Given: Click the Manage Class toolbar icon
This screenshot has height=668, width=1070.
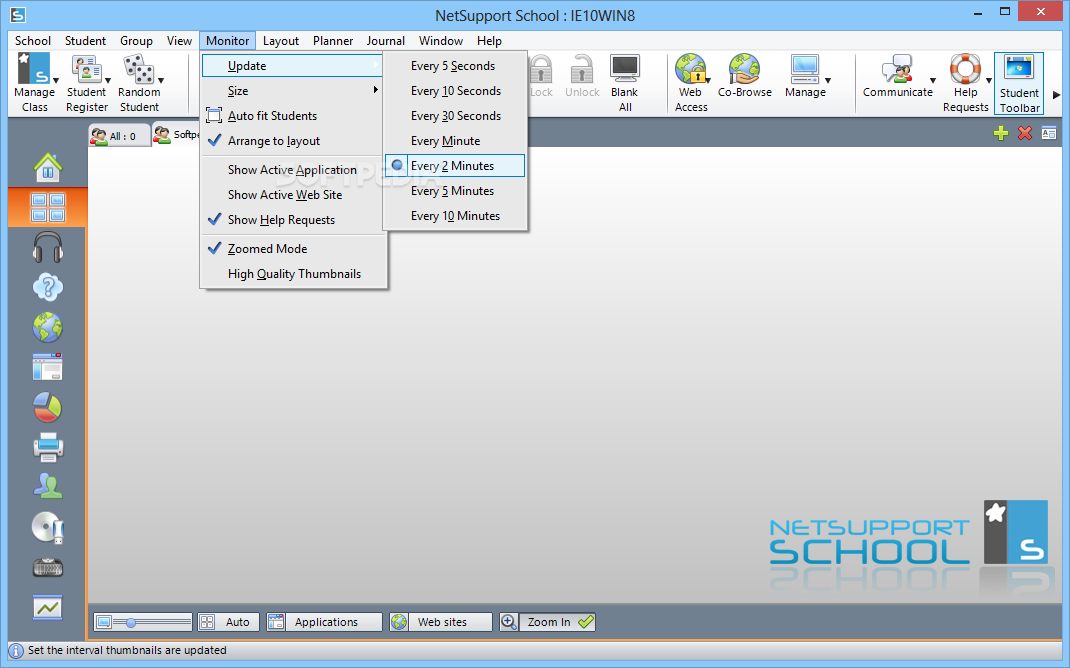Looking at the screenshot, I should [x=33, y=68].
